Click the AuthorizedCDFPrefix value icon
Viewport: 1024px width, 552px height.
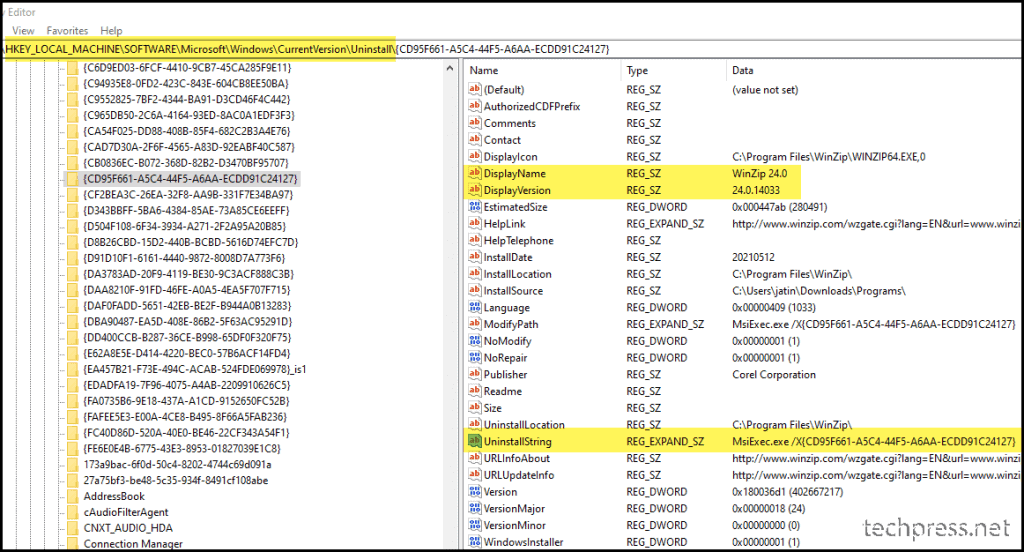tap(475, 106)
